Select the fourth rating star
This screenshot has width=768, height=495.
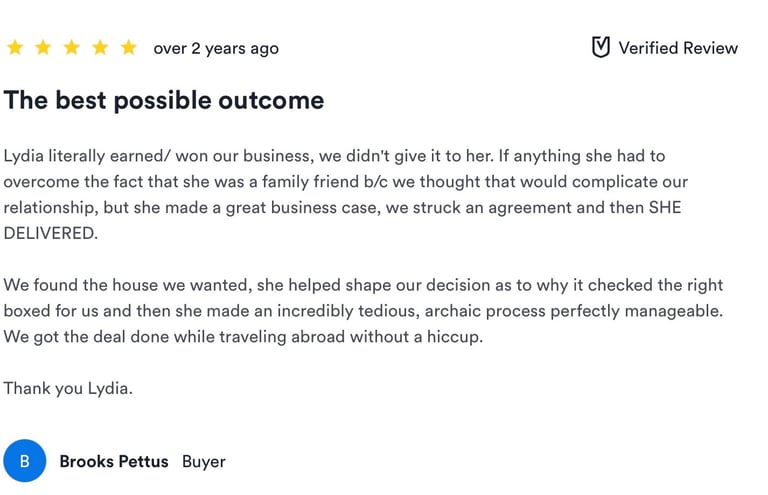point(100,48)
